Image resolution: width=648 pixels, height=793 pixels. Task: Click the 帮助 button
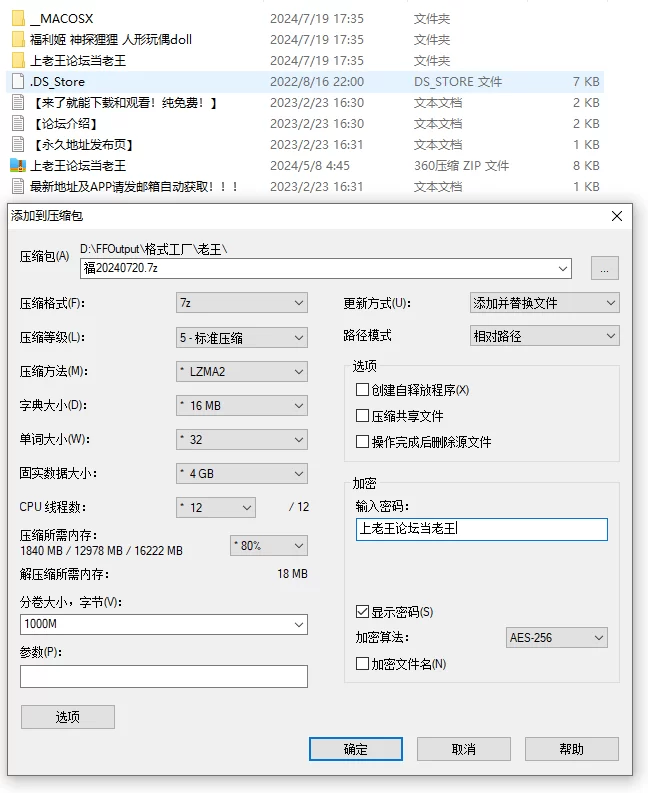572,749
